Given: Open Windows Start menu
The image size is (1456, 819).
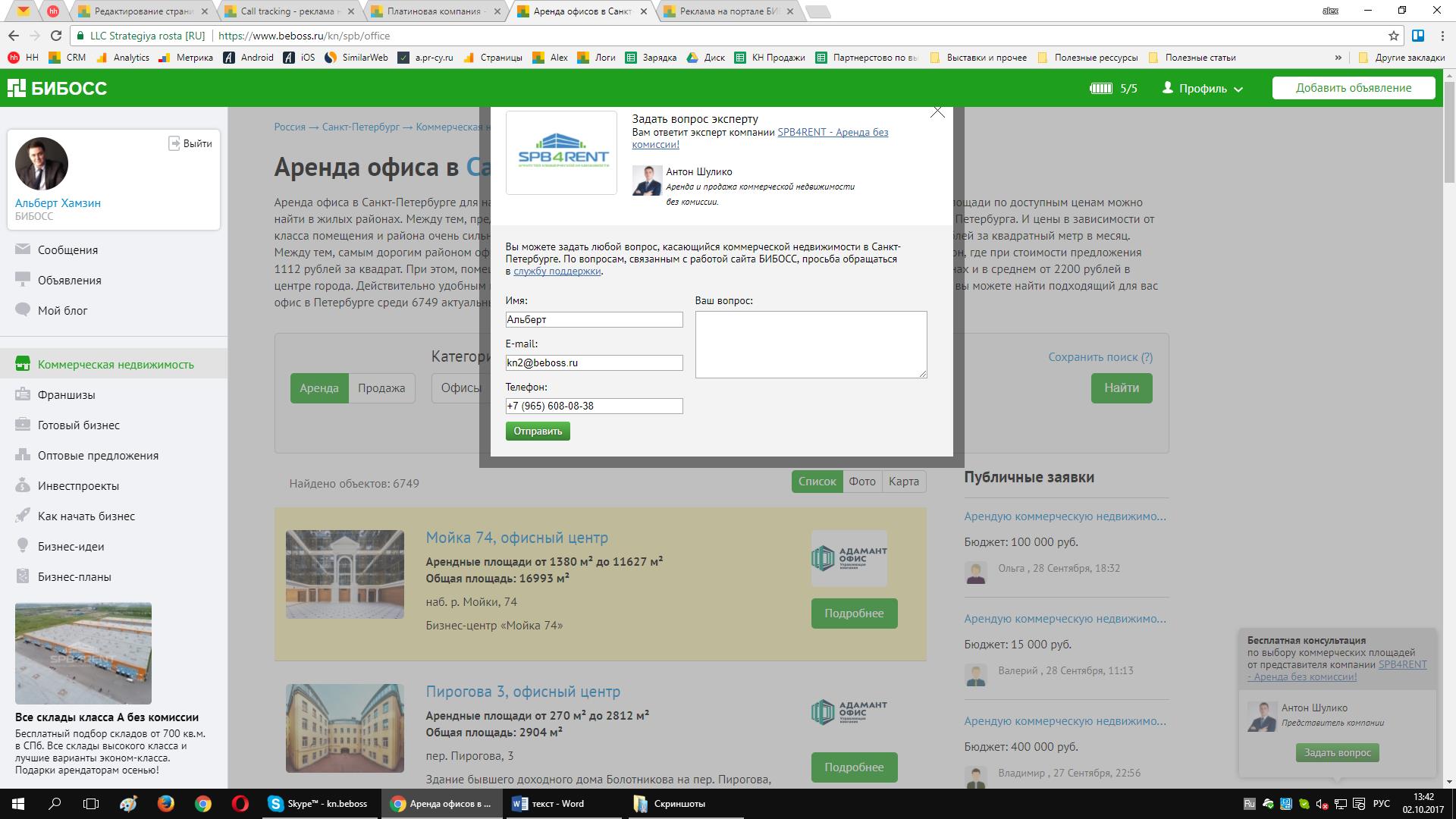Looking at the screenshot, I should click(17, 804).
